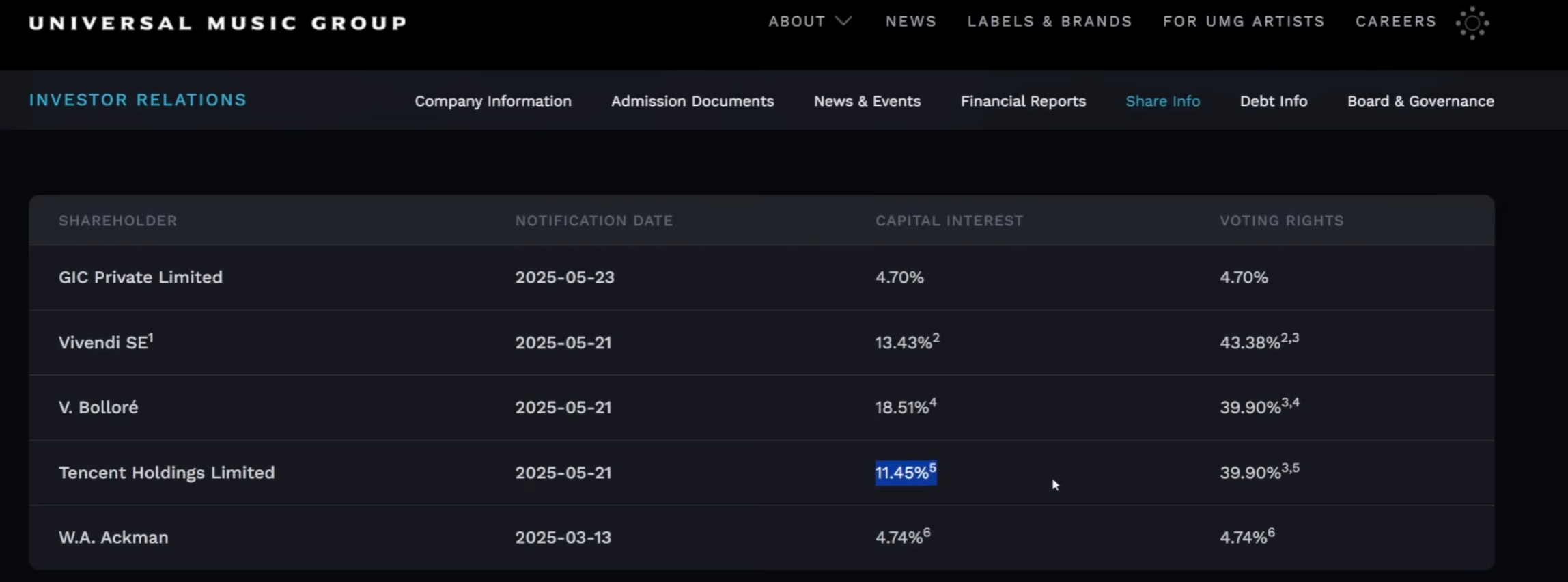Click W.A. Ackman's 4.74% voting rights
The width and height of the screenshot is (1568, 582).
pyautogui.click(x=1247, y=536)
